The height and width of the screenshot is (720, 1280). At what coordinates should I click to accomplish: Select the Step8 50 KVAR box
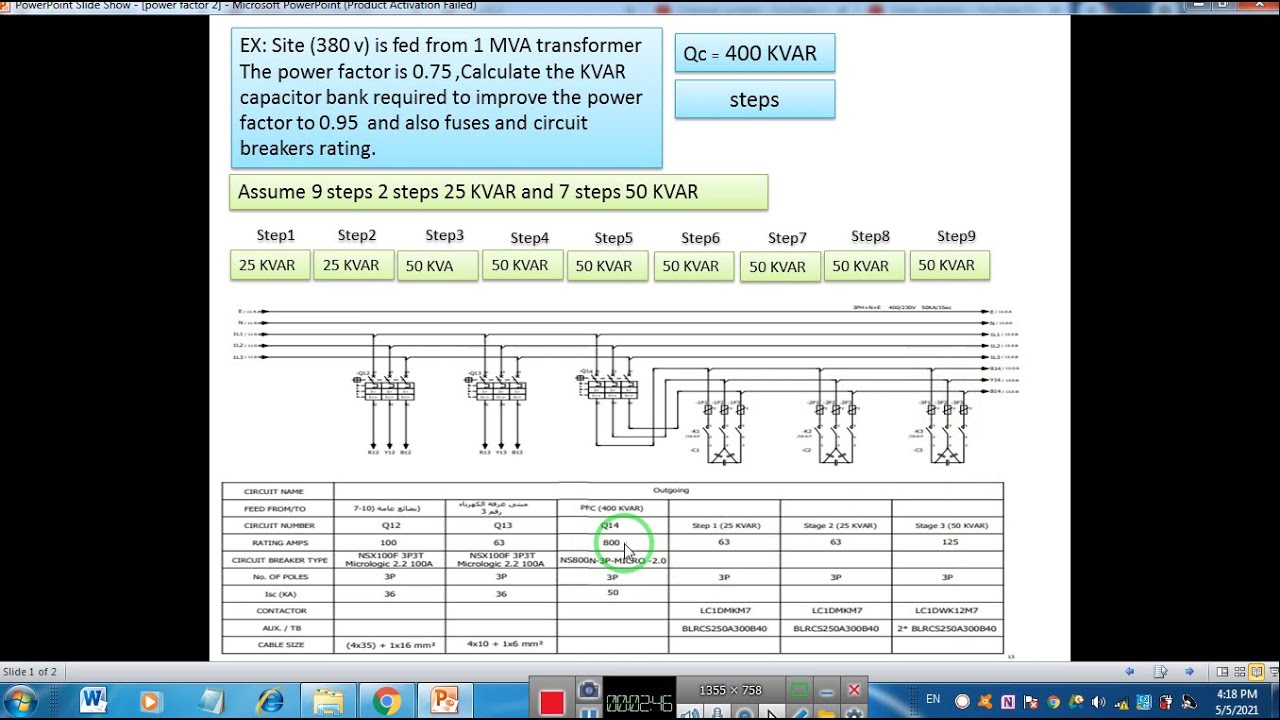coord(864,267)
